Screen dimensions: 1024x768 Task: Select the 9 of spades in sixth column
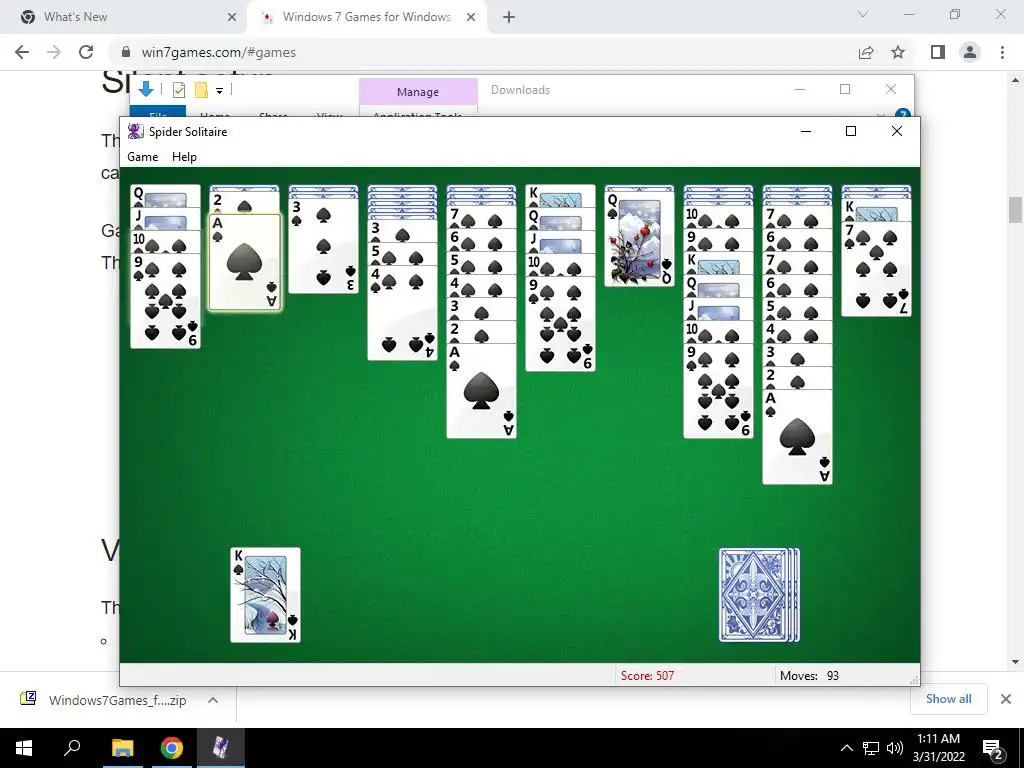[560, 324]
